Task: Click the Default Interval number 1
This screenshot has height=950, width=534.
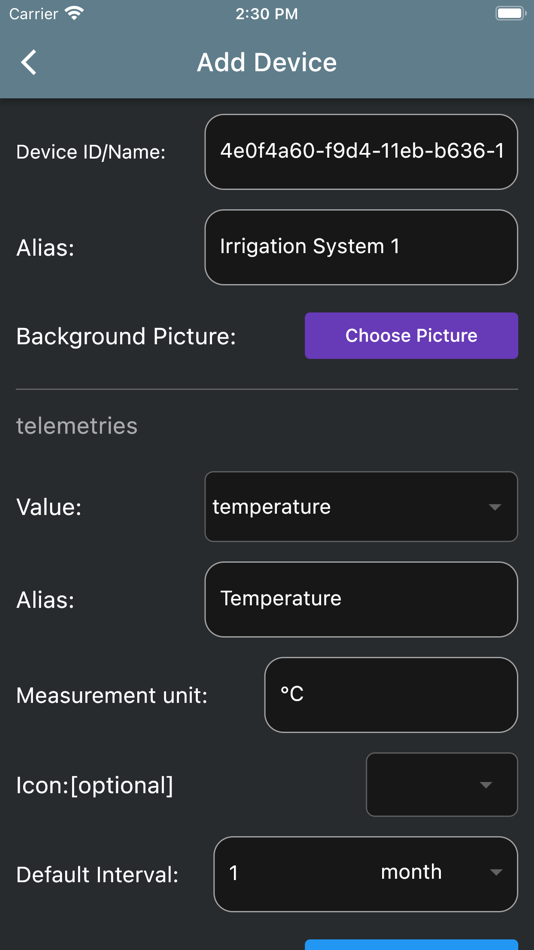Action: tap(234, 873)
